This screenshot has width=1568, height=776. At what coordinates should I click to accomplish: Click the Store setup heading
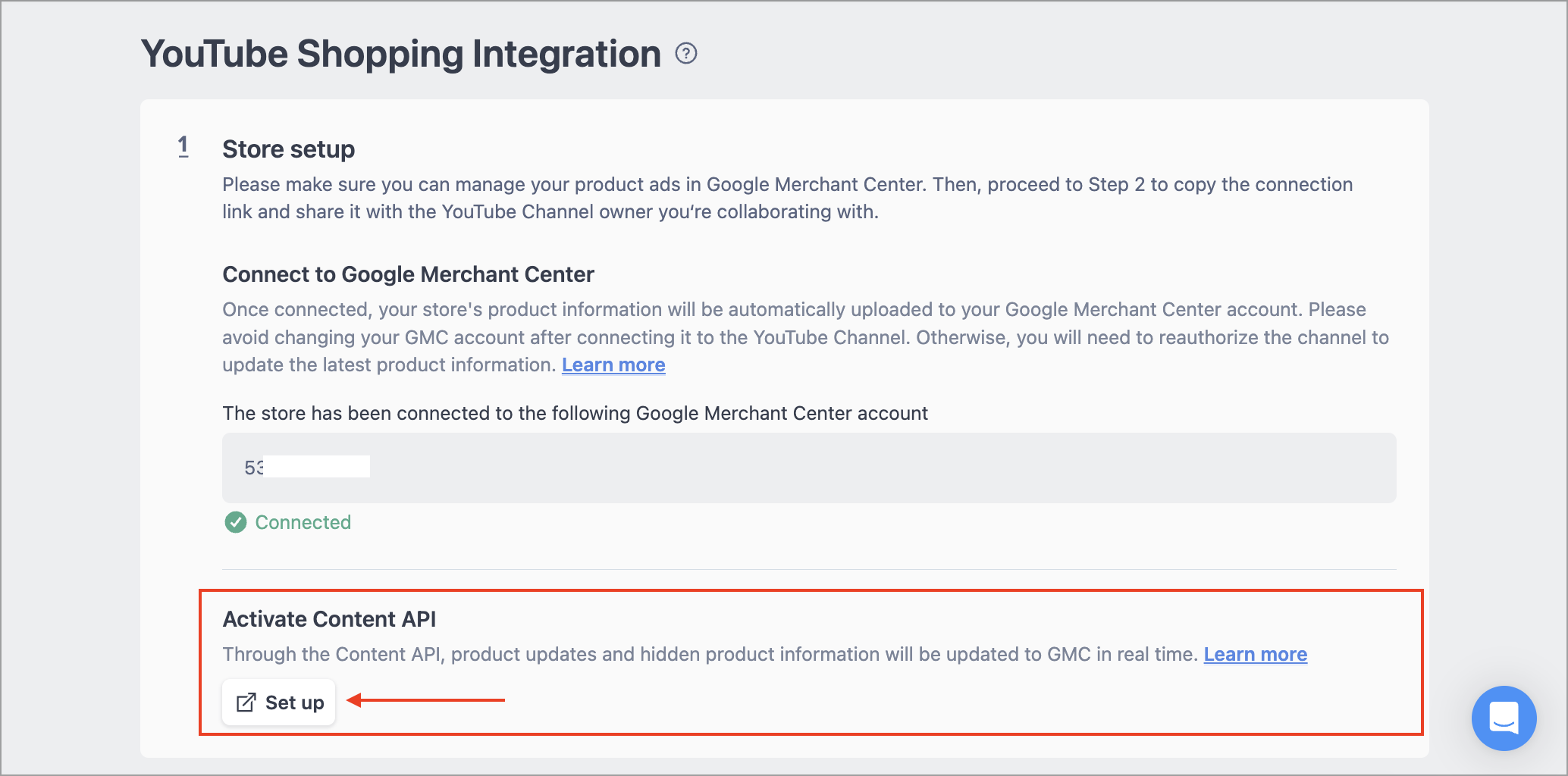click(x=289, y=149)
